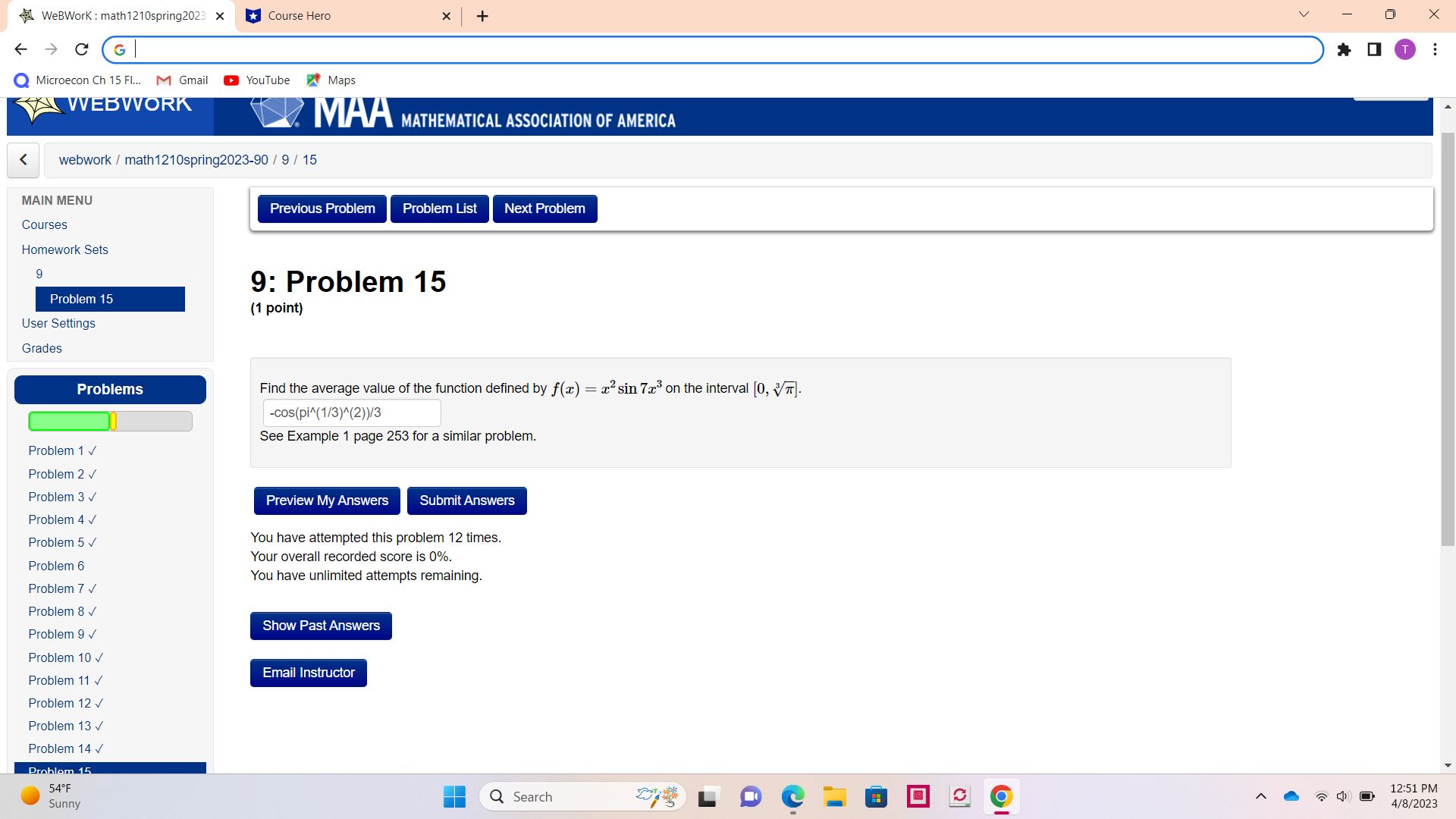Open Grades from the main menu
Screen dimensions: 1456x819
click(41, 348)
